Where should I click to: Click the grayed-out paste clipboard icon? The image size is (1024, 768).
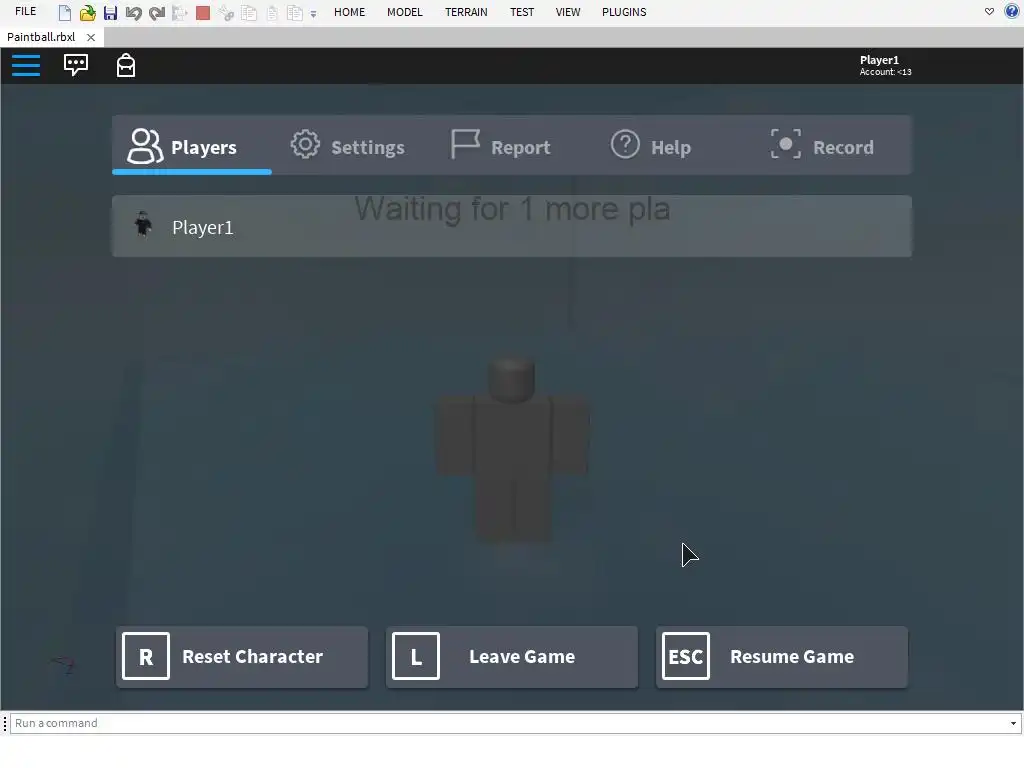pyautogui.click(x=272, y=12)
